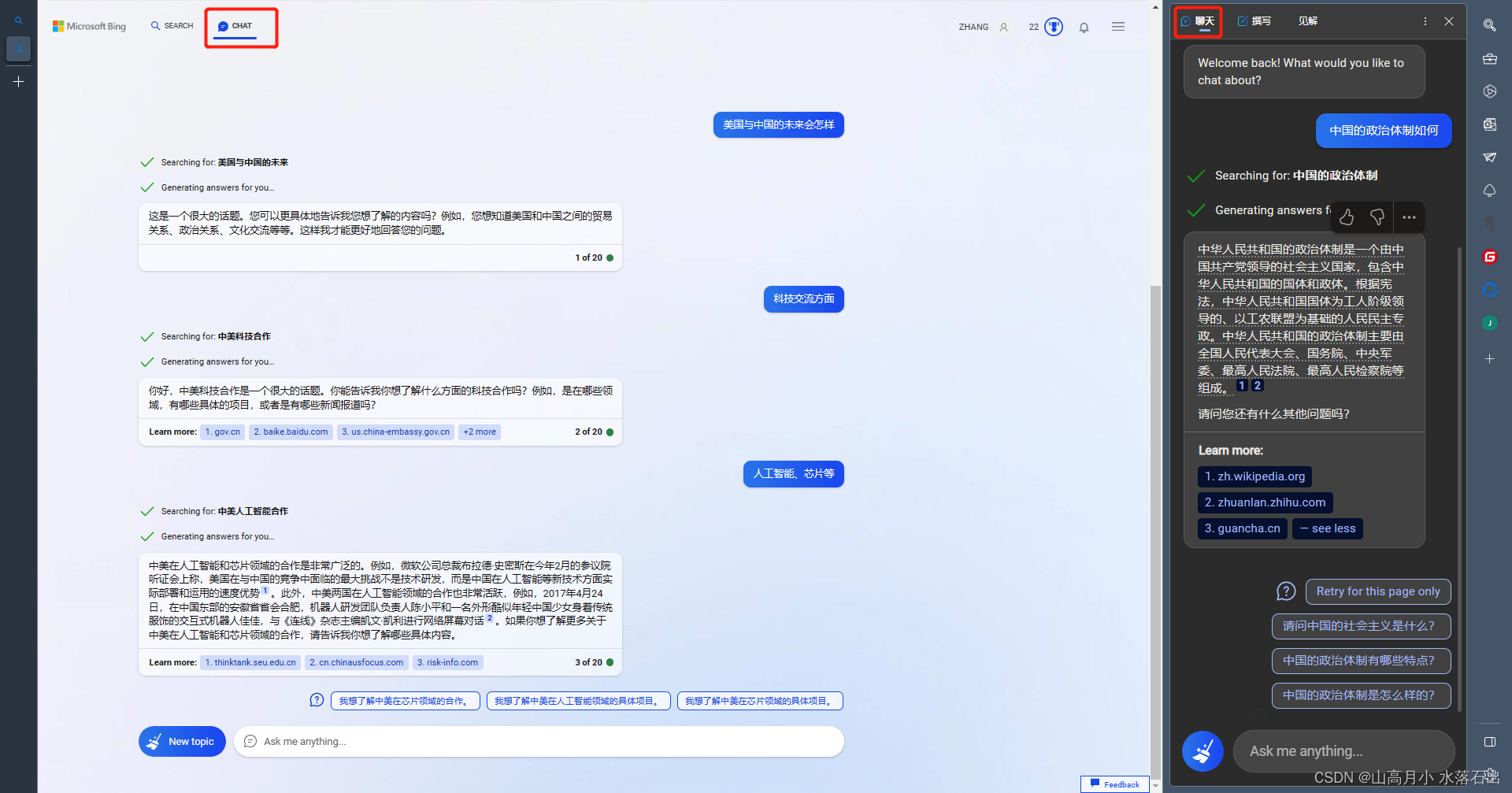Open the Outlook icon in Edge sidebar
The width and height of the screenshot is (1512, 793).
click(x=1489, y=124)
